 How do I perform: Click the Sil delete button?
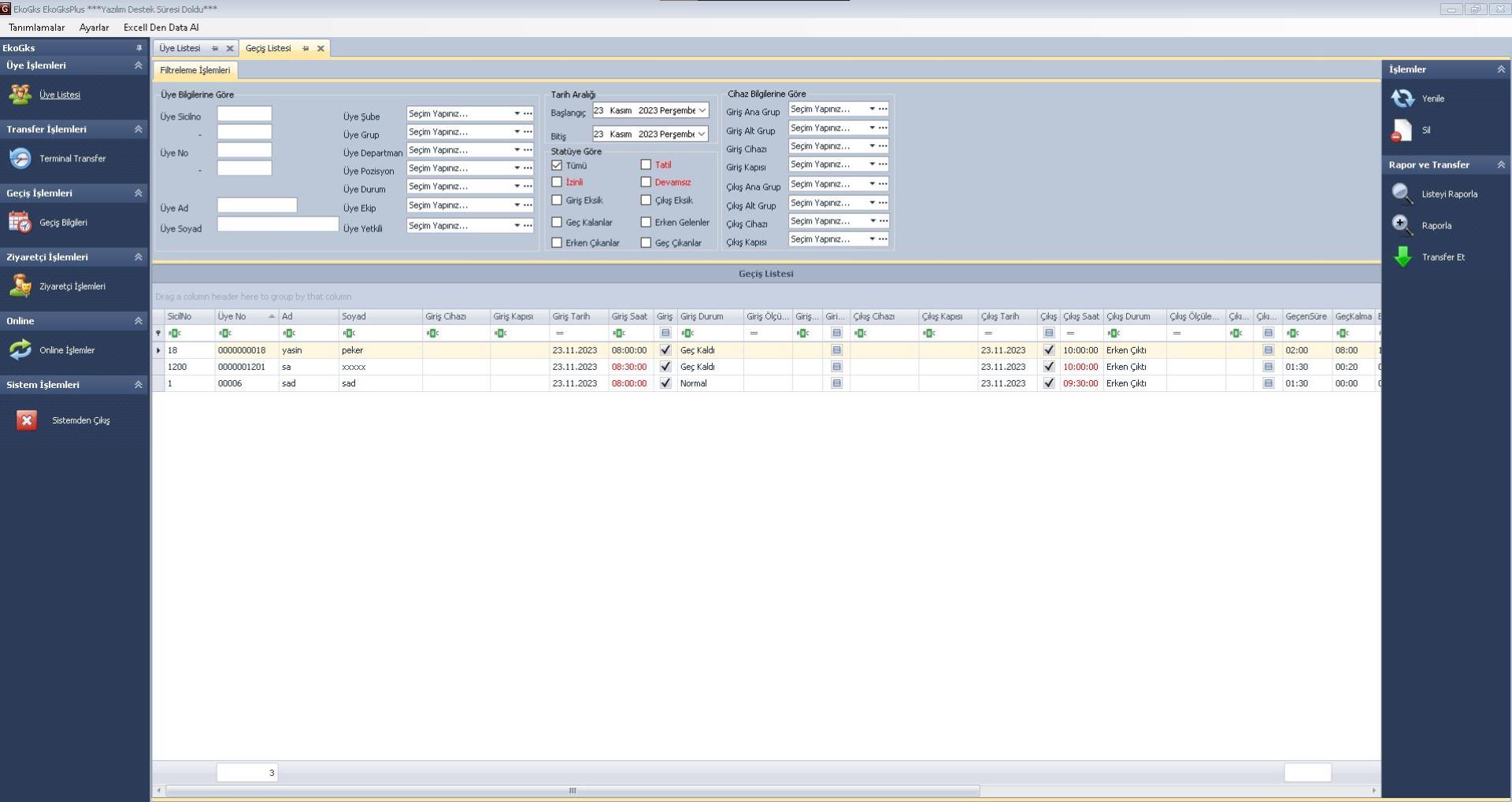click(1403, 131)
